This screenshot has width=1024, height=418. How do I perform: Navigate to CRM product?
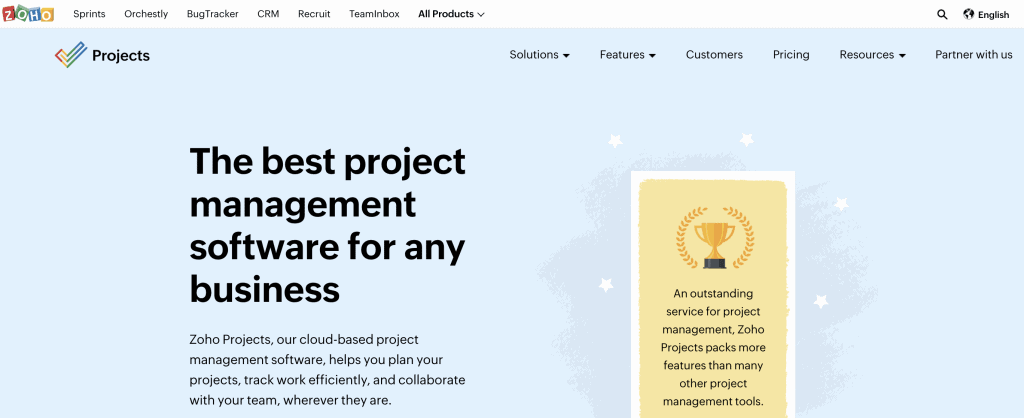[268, 14]
